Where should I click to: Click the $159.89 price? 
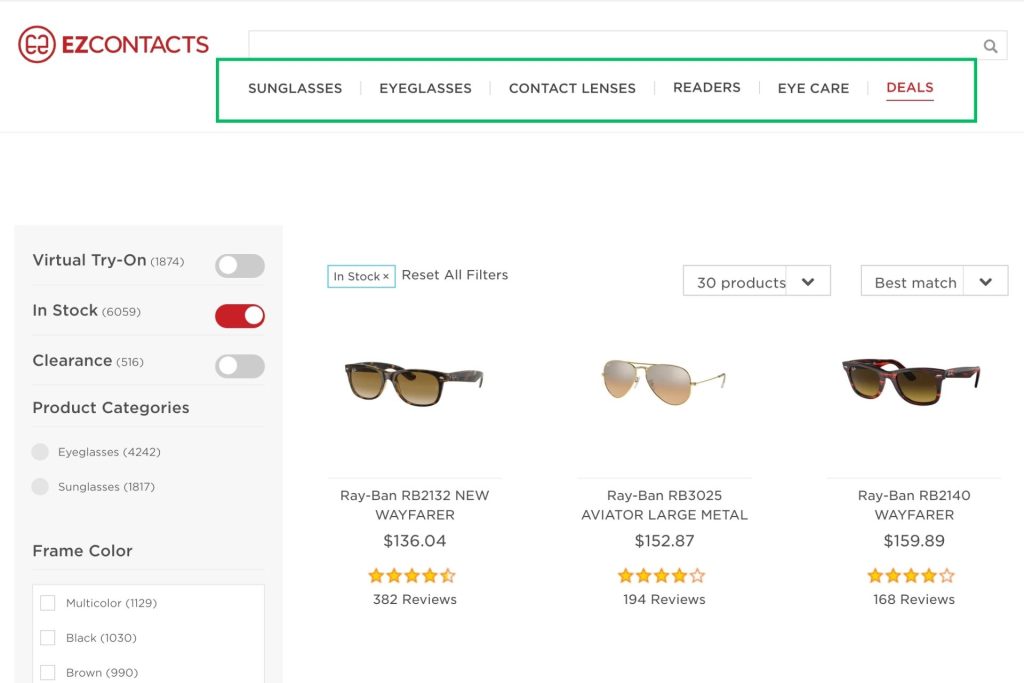click(914, 541)
